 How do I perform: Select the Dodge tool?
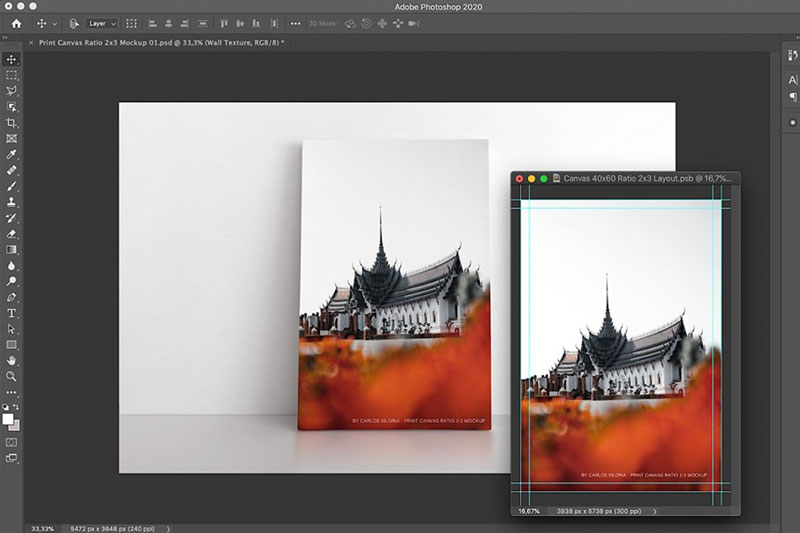click(x=11, y=282)
